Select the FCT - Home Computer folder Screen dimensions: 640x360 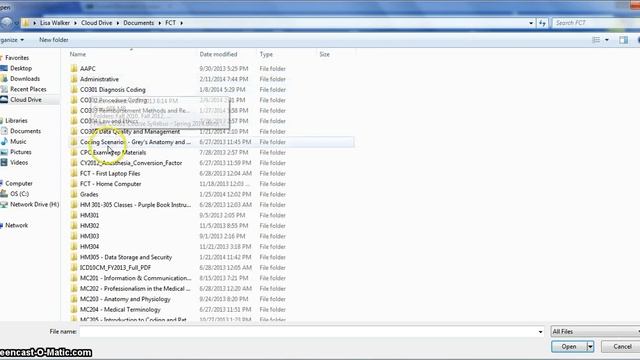[111, 184]
